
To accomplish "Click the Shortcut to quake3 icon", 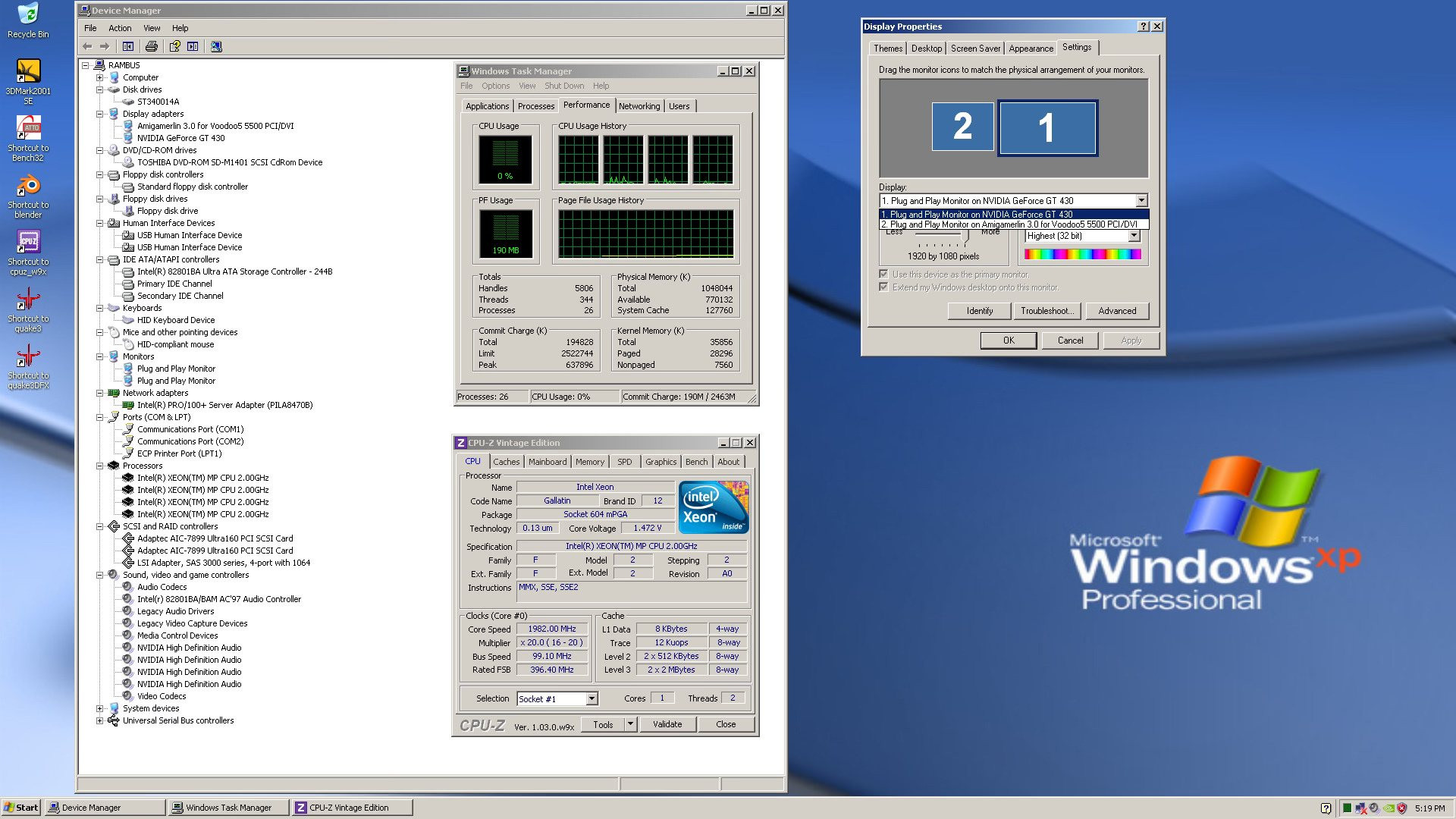I will (x=28, y=300).
